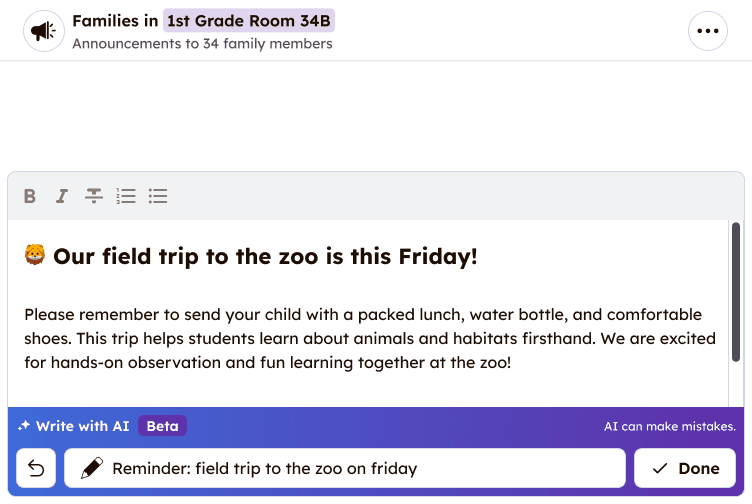Click the lion emoji in the heading
This screenshot has height=504, width=752.
click(35, 256)
